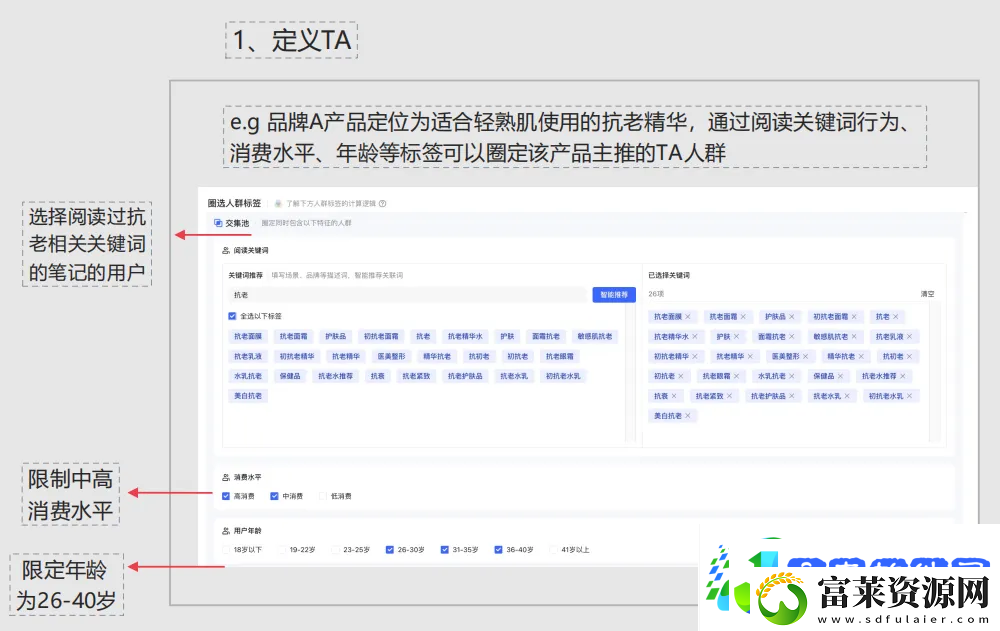Remove selected keyword 抗老面膜 via its X
This screenshot has height=631, width=1000.
pyautogui.click(x=688, y=316)
